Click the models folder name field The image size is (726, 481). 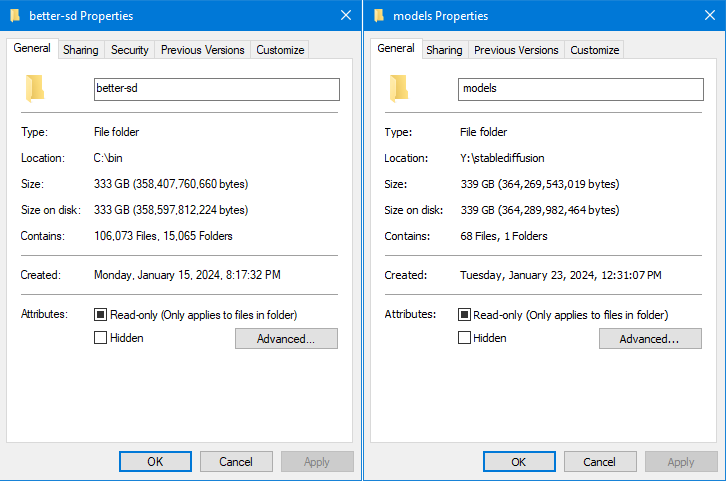[x=580, y=89]
